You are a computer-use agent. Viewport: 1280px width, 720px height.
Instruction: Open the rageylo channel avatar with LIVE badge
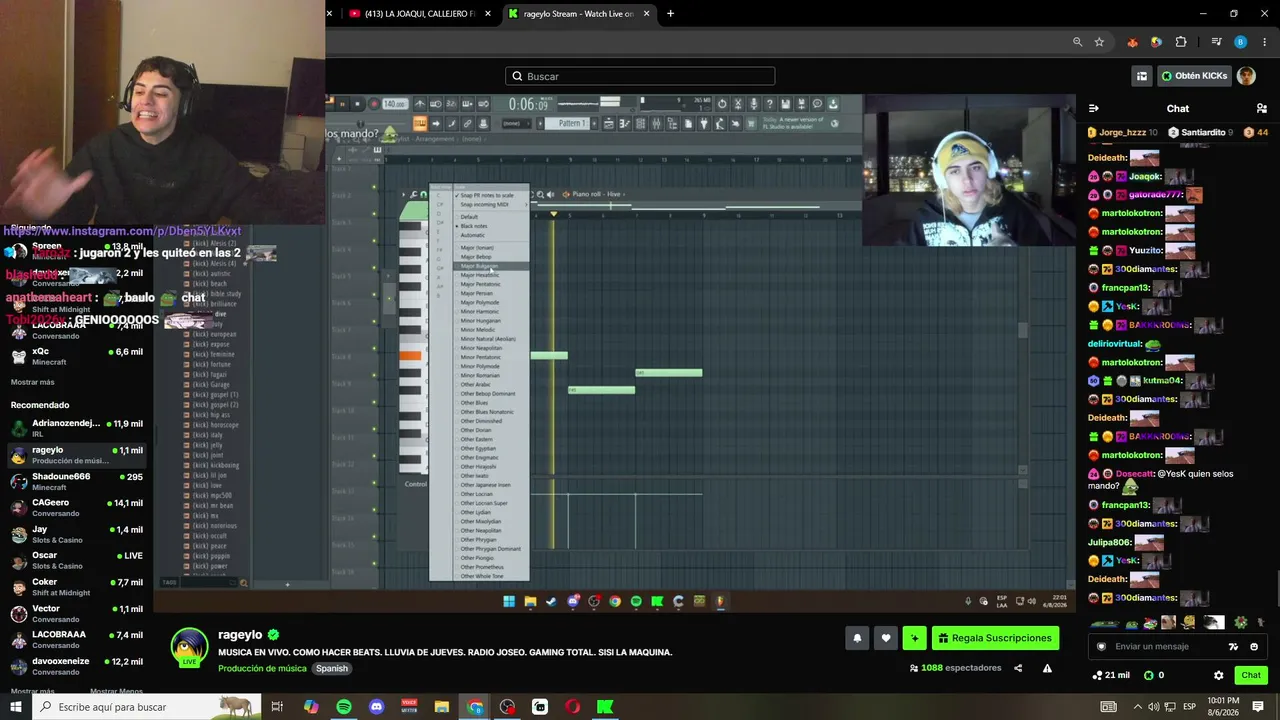189,647
